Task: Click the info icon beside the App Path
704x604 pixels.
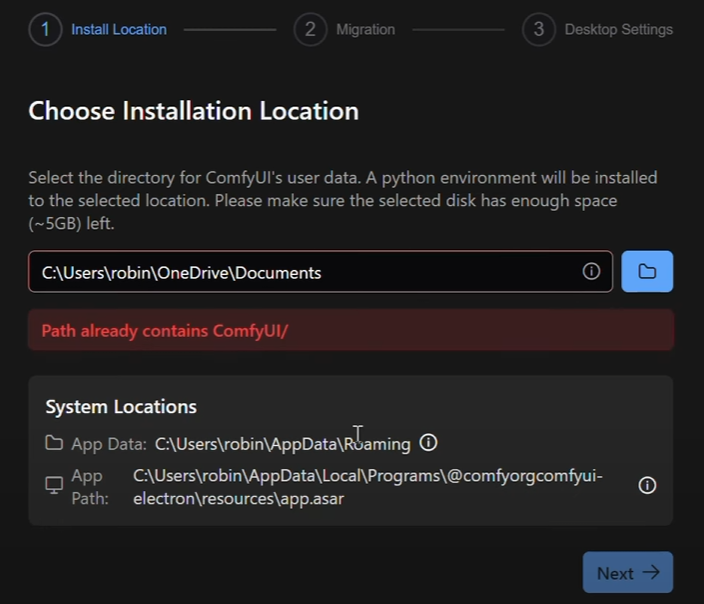Action: click(647, 485)
